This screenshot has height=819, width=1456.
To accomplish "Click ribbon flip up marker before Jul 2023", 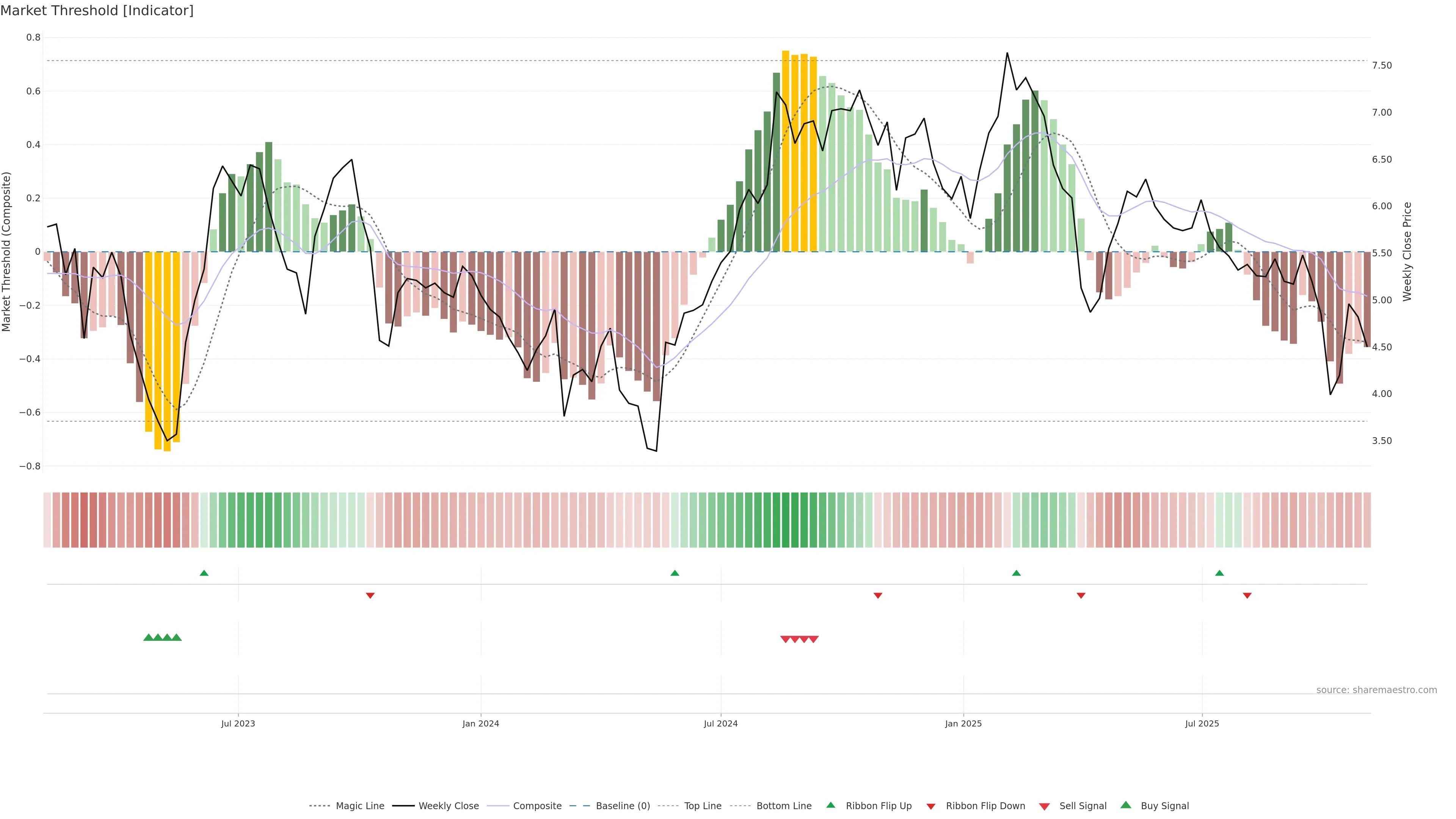I will point(204,573).
